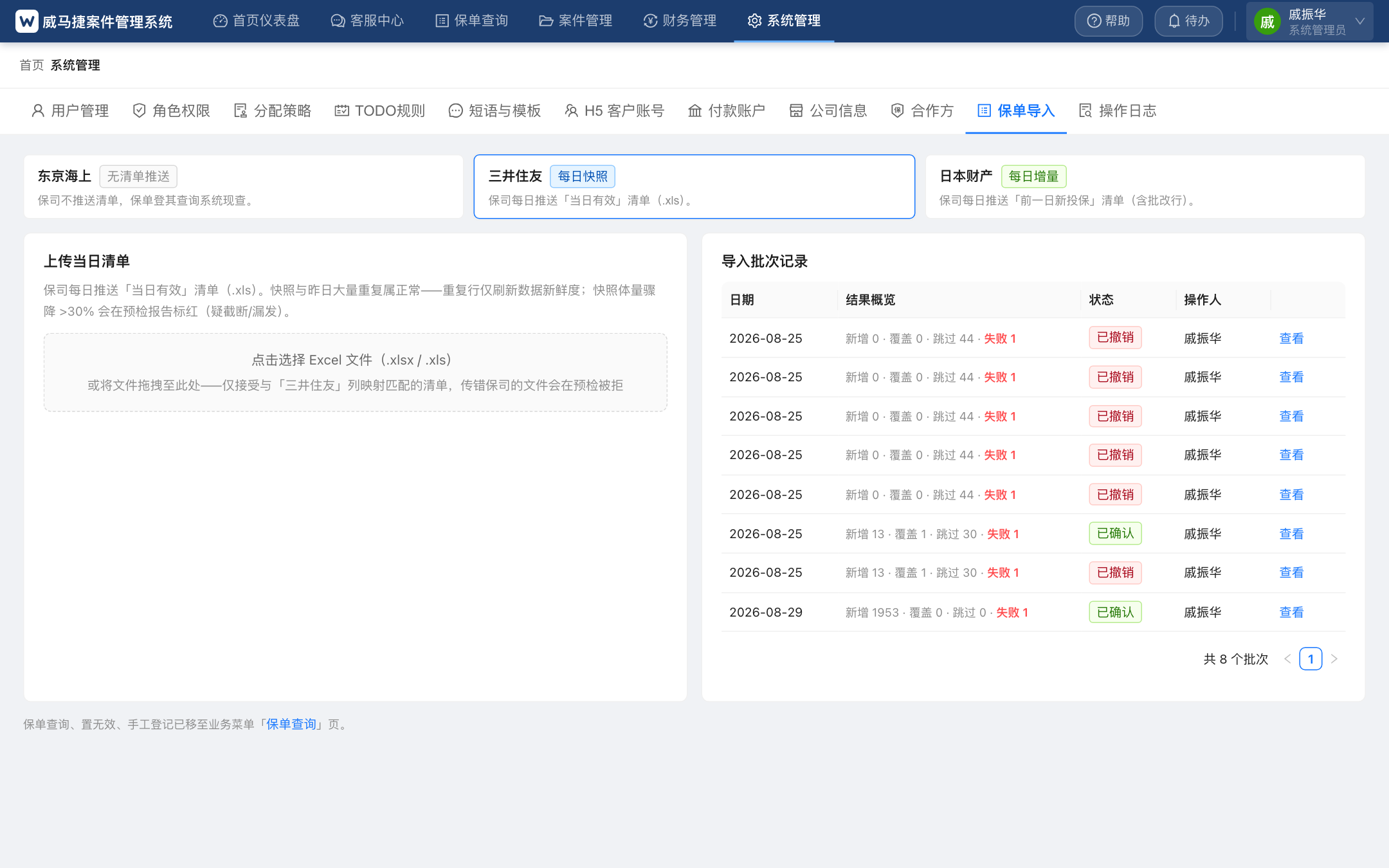This screenshot has width=1389, height=868.
Task: Open the 操作日志 tab
Action: coord(1118,111)
